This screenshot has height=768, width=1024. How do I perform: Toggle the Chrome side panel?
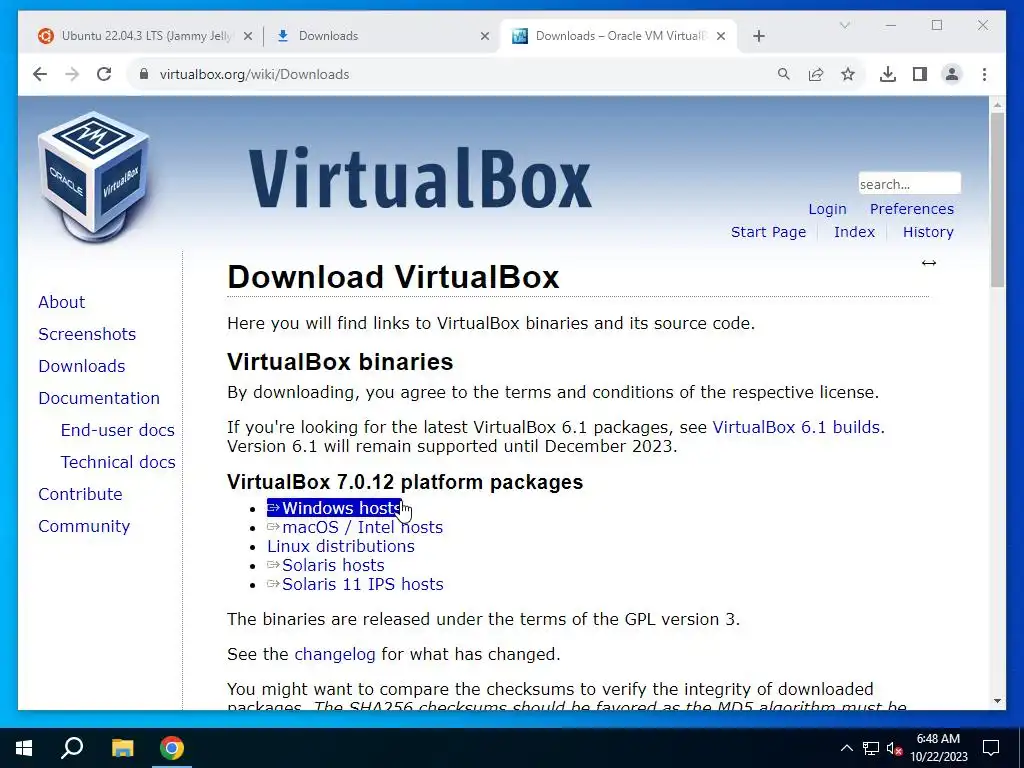tap(920, 74)
